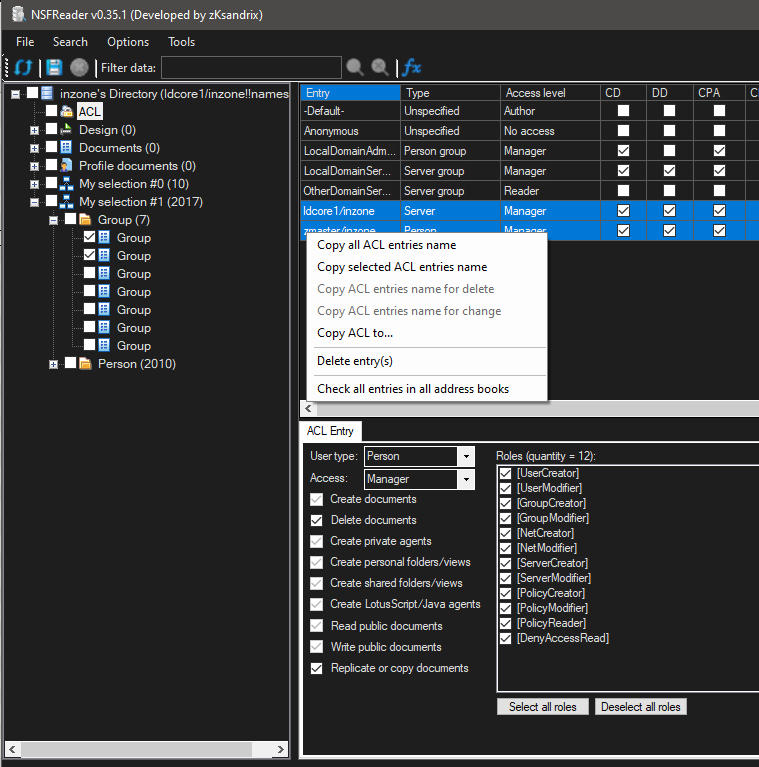Click into the Filter data input field
The width and height of the screenshot is (759, 767).
pos(250,68)
